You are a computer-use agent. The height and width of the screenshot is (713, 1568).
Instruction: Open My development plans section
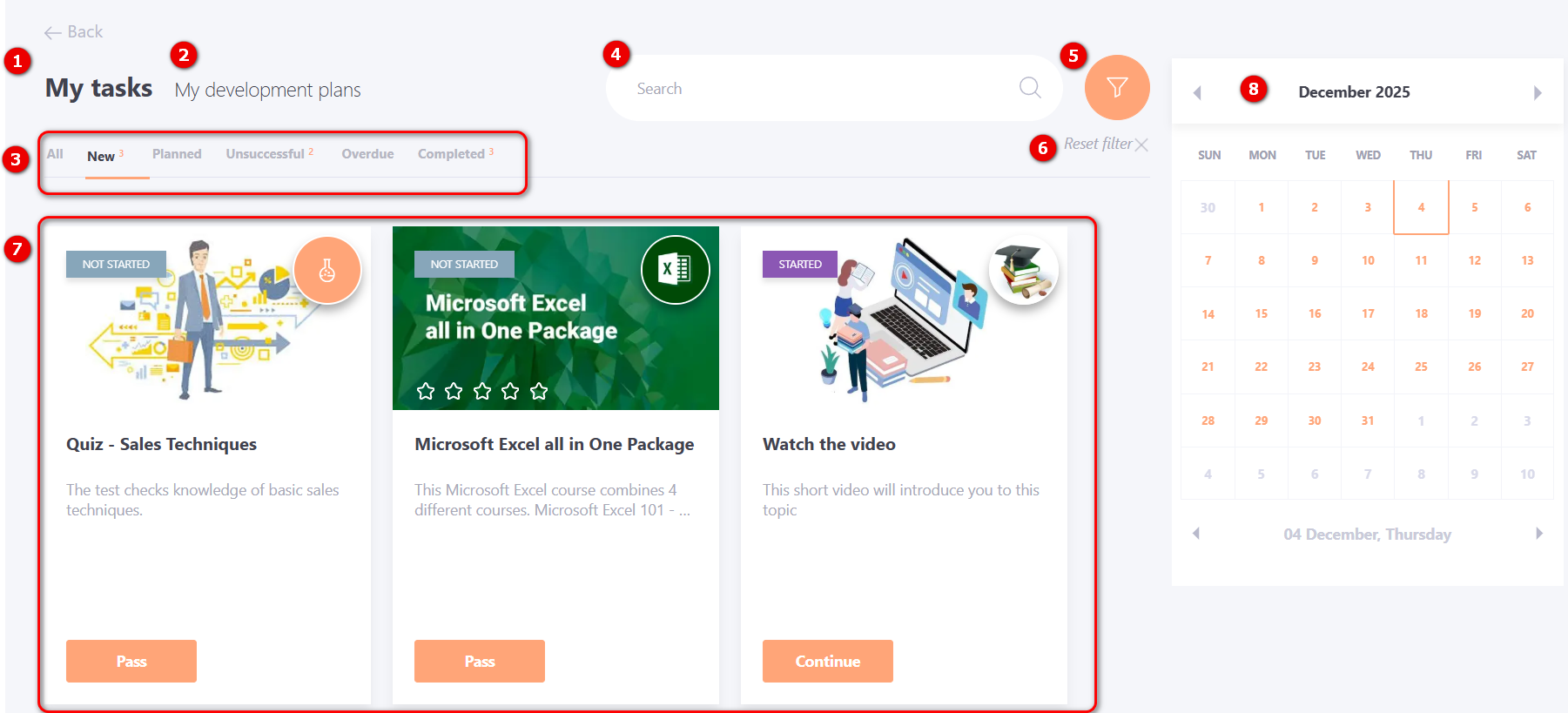point(267,90)
